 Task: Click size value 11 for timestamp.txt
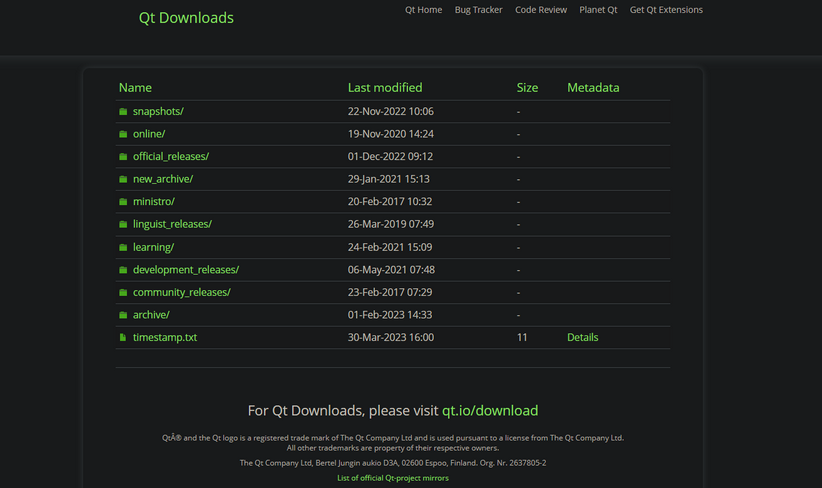[x=522, y=337]
